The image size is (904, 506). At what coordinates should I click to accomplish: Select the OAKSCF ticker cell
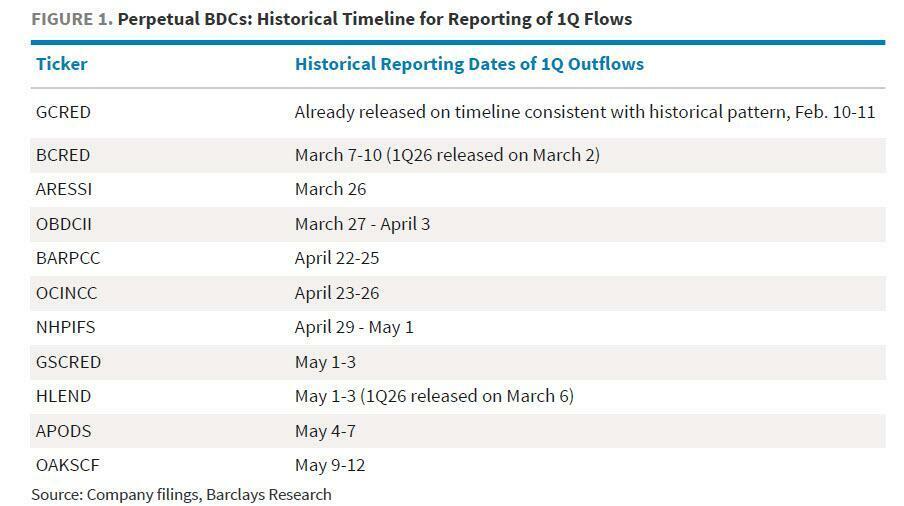(x=68, y=465)
